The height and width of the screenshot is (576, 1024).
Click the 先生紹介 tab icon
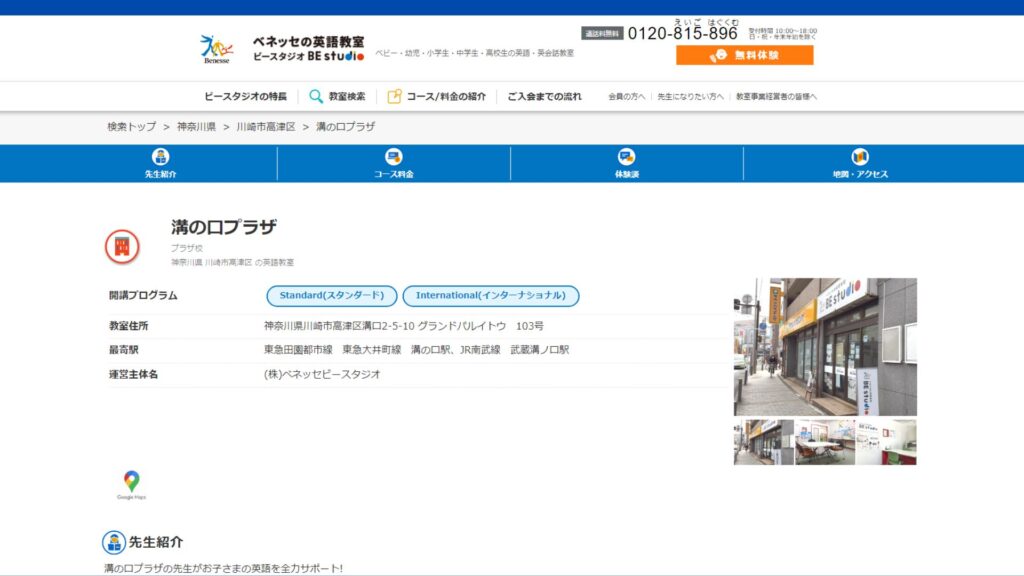(160, 157)
